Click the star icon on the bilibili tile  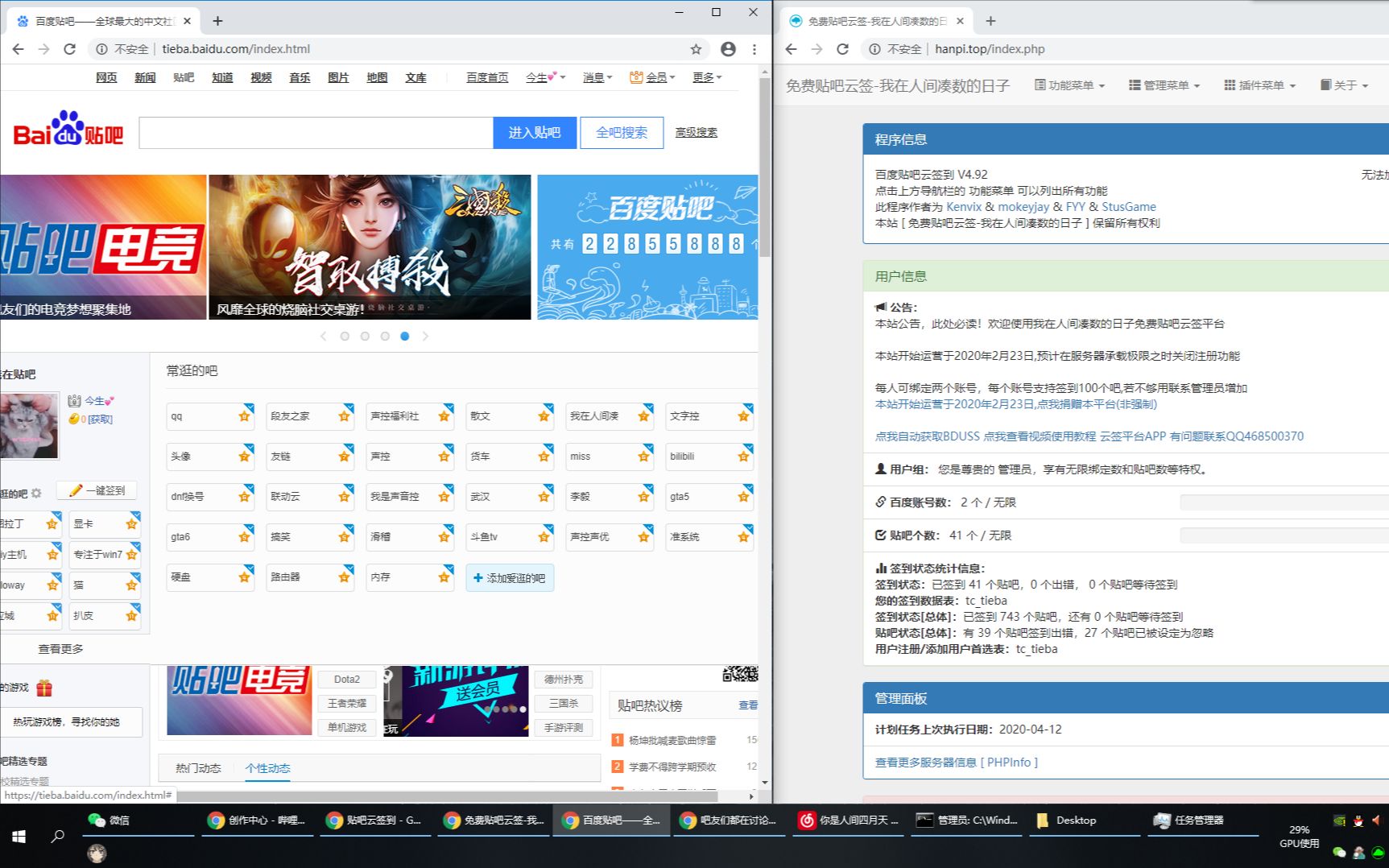[x=743, y=457]
